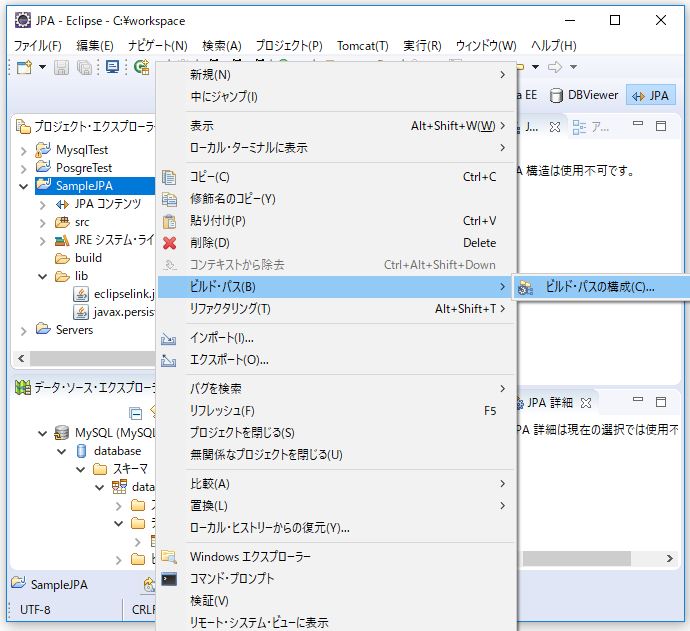Open the DBViewer perspective
Screen dimensions: 690x631
[586, 95]
